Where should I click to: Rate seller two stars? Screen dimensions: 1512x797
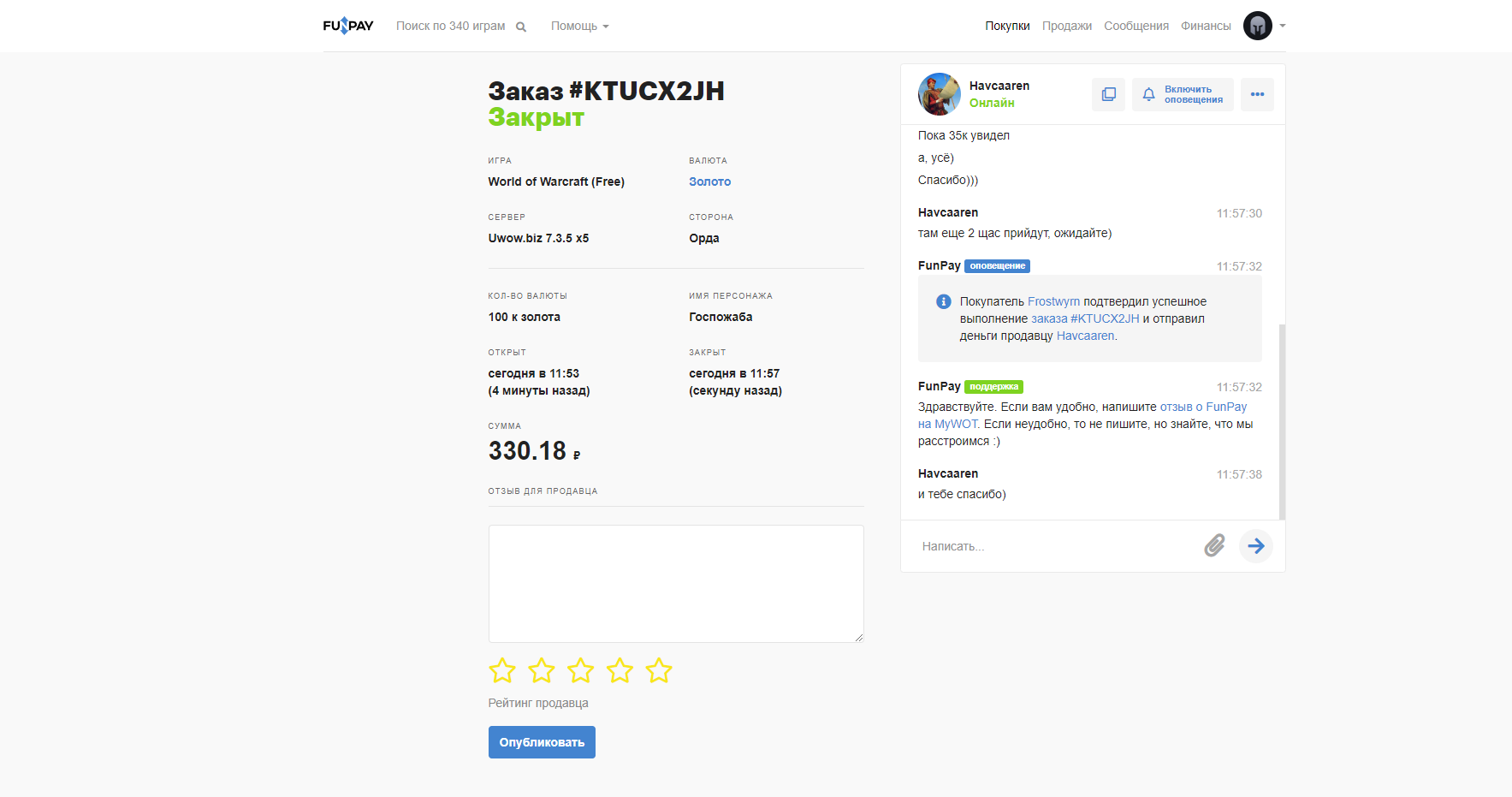[x=542, y=670]
